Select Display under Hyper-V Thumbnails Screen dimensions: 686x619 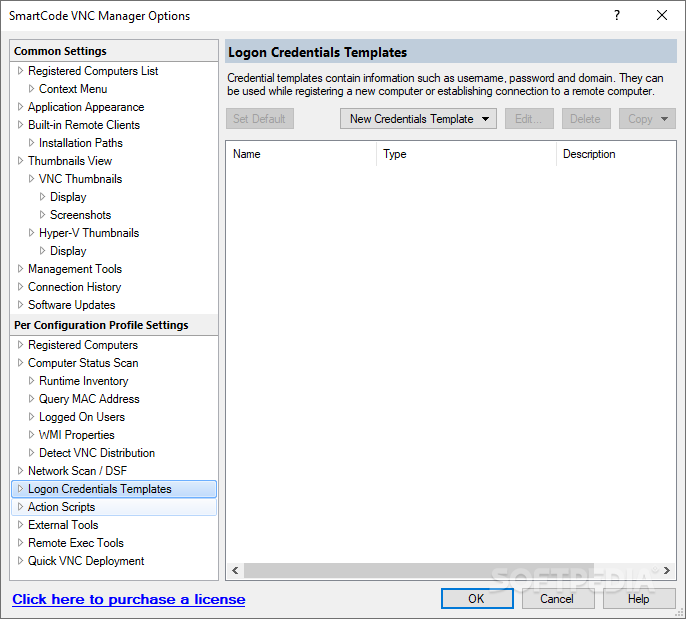pyautogui.click(x=68, y=251)
